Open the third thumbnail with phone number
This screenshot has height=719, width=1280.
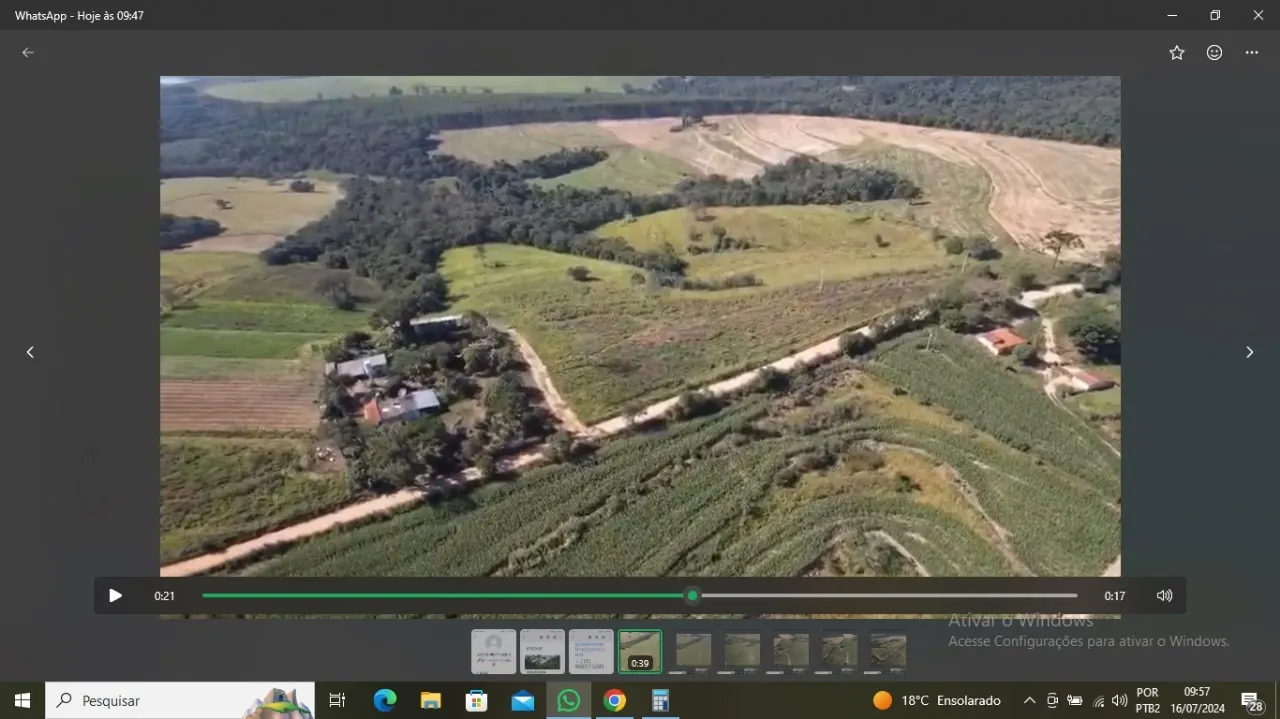coord(591,651)
